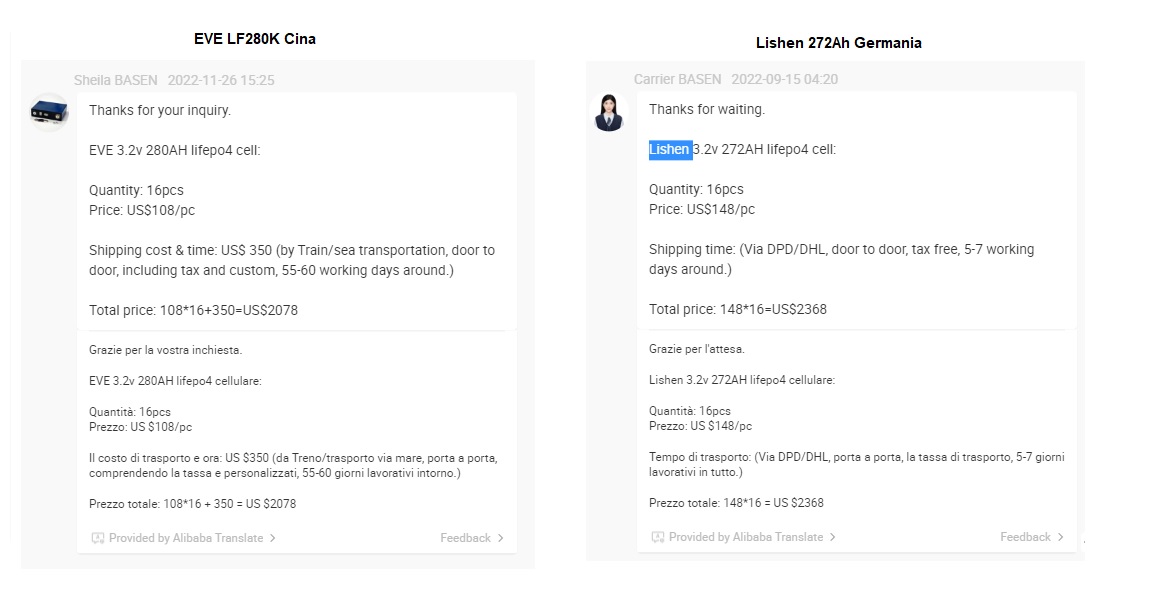Click the highlighted word 'Lishen'
Image resolution: width=1164 pixels, height=599 pixels.
(x=670, y=150)
